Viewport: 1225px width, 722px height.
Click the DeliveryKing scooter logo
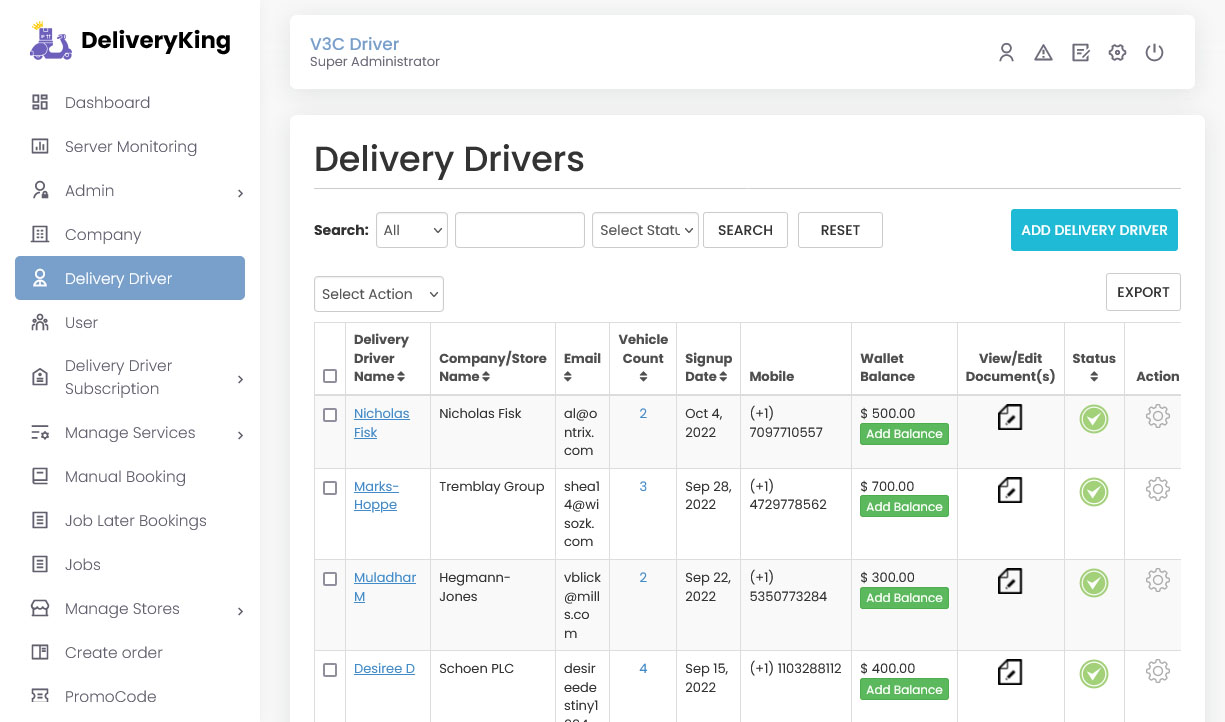click(51, 40)
